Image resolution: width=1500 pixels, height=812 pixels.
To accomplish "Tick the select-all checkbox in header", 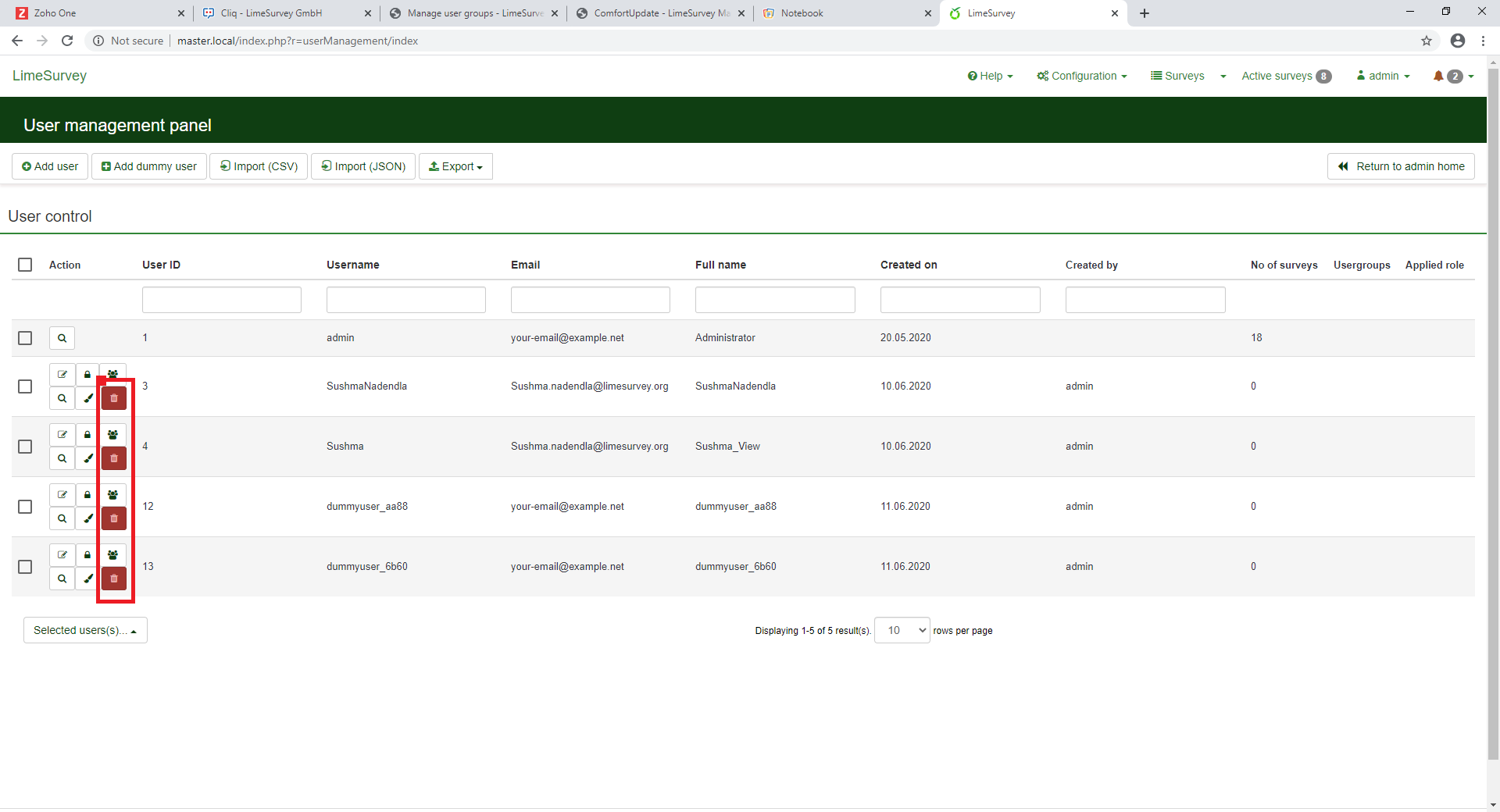I will 25,265.
